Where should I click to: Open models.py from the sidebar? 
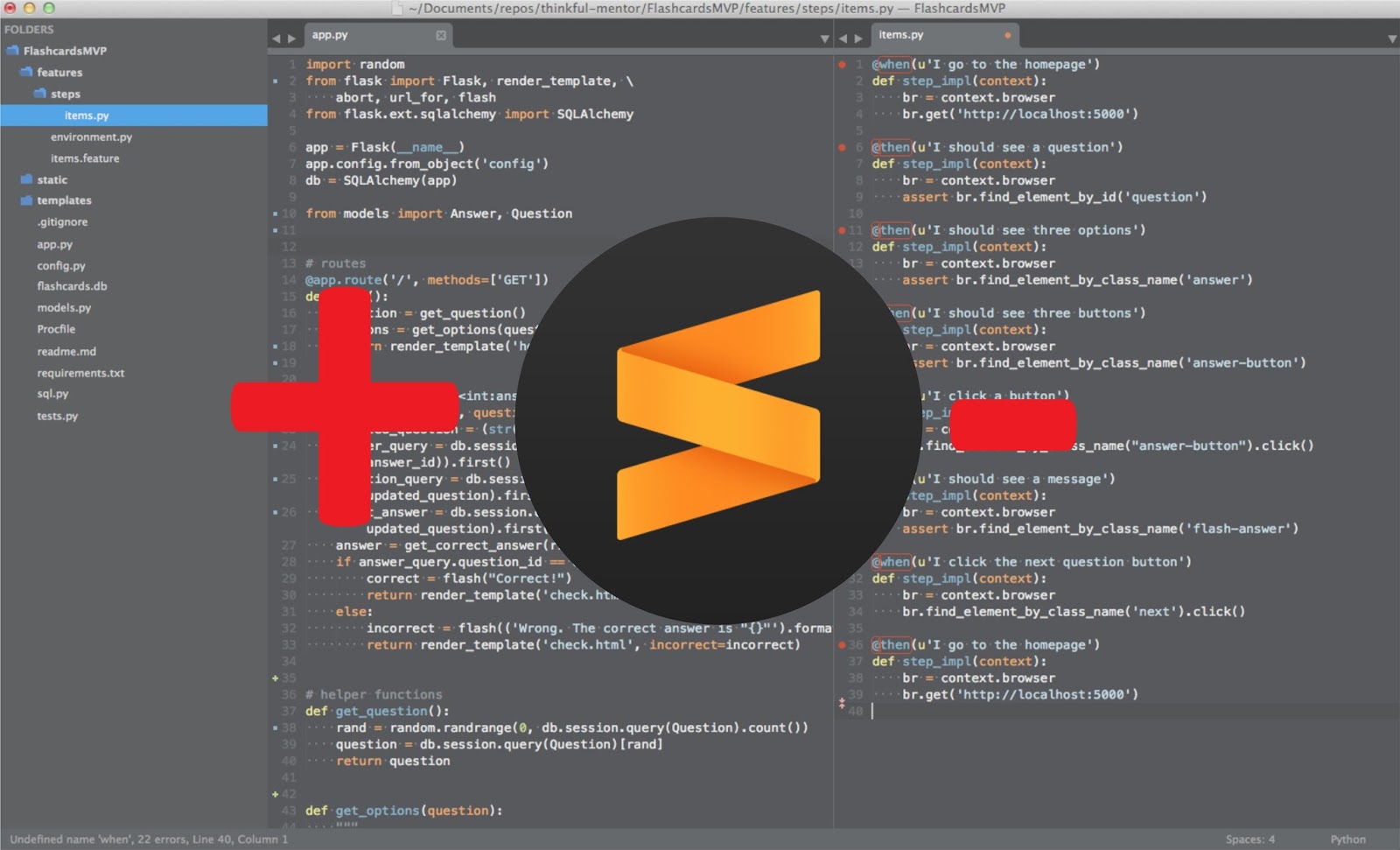point(64,308)
